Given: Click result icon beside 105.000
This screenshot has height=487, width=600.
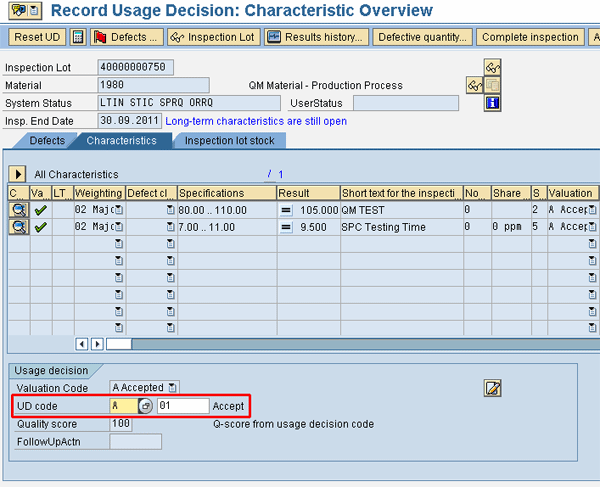Looking at the screenshot, I should tap(286, 210).
